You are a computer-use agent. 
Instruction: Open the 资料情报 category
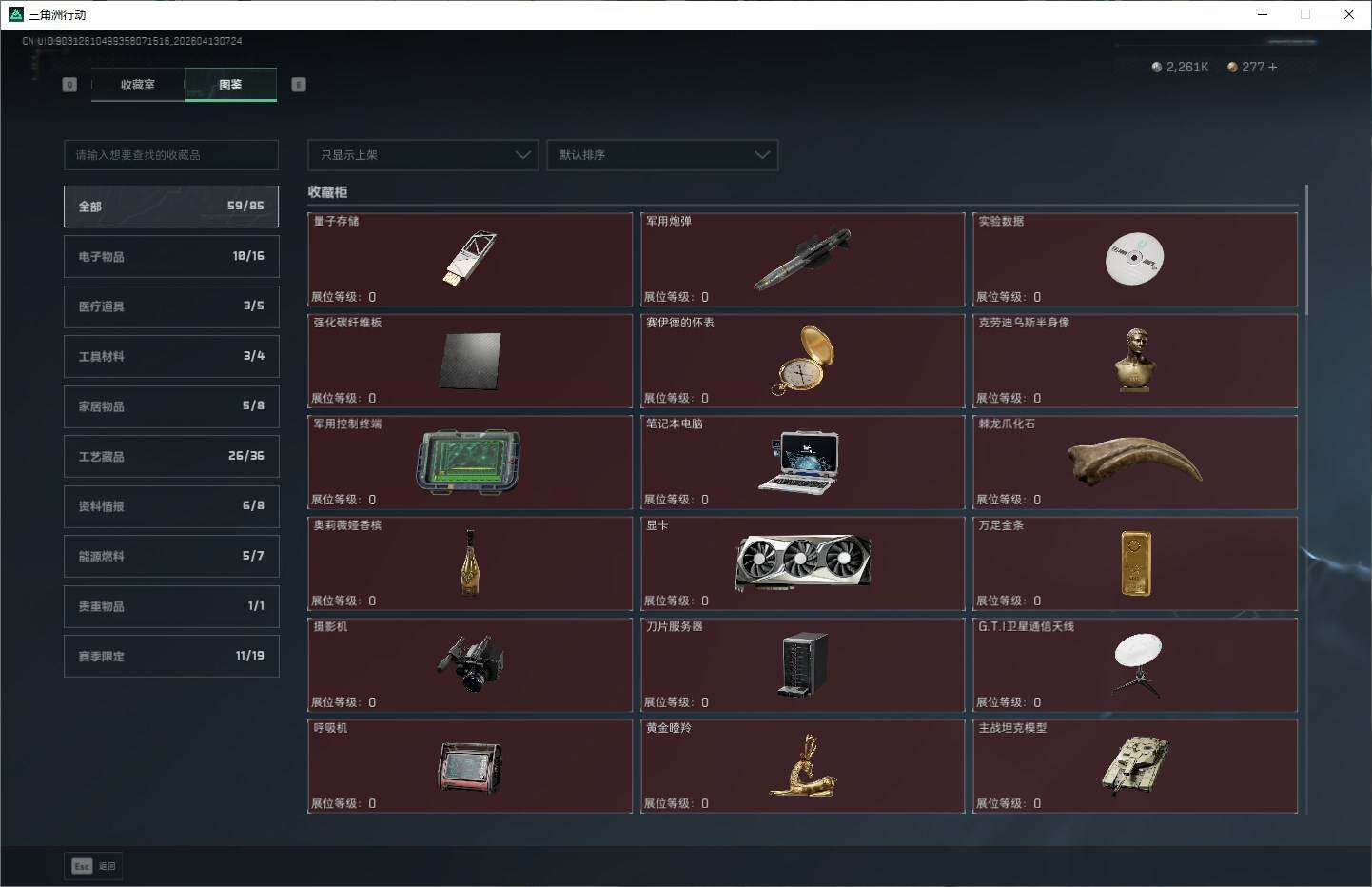(x=171, y=506)
